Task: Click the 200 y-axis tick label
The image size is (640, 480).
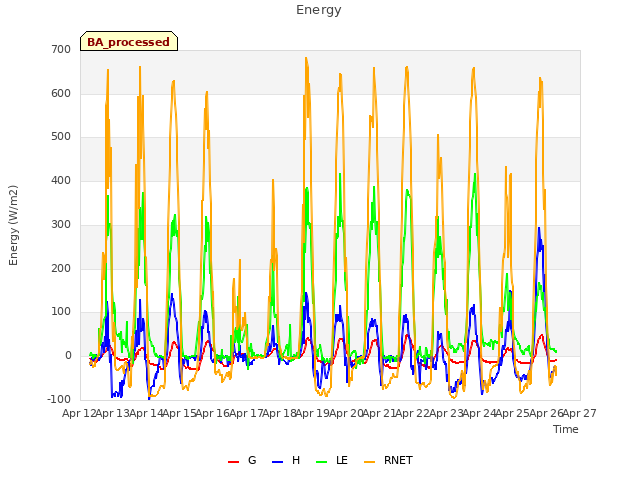Action: [61, 268]
